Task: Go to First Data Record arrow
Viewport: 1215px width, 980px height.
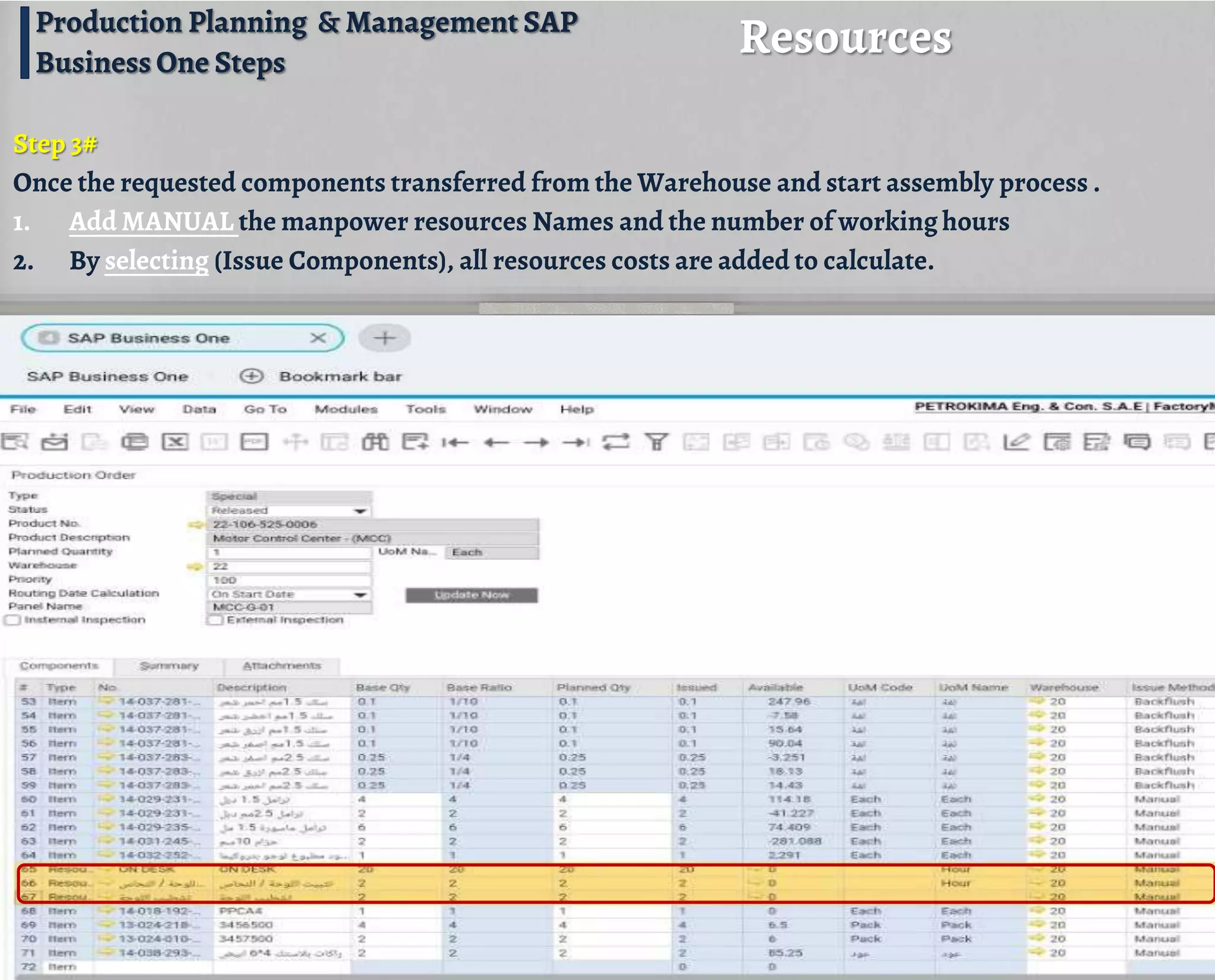Action: pyautogui.click(x=455, y=442)
